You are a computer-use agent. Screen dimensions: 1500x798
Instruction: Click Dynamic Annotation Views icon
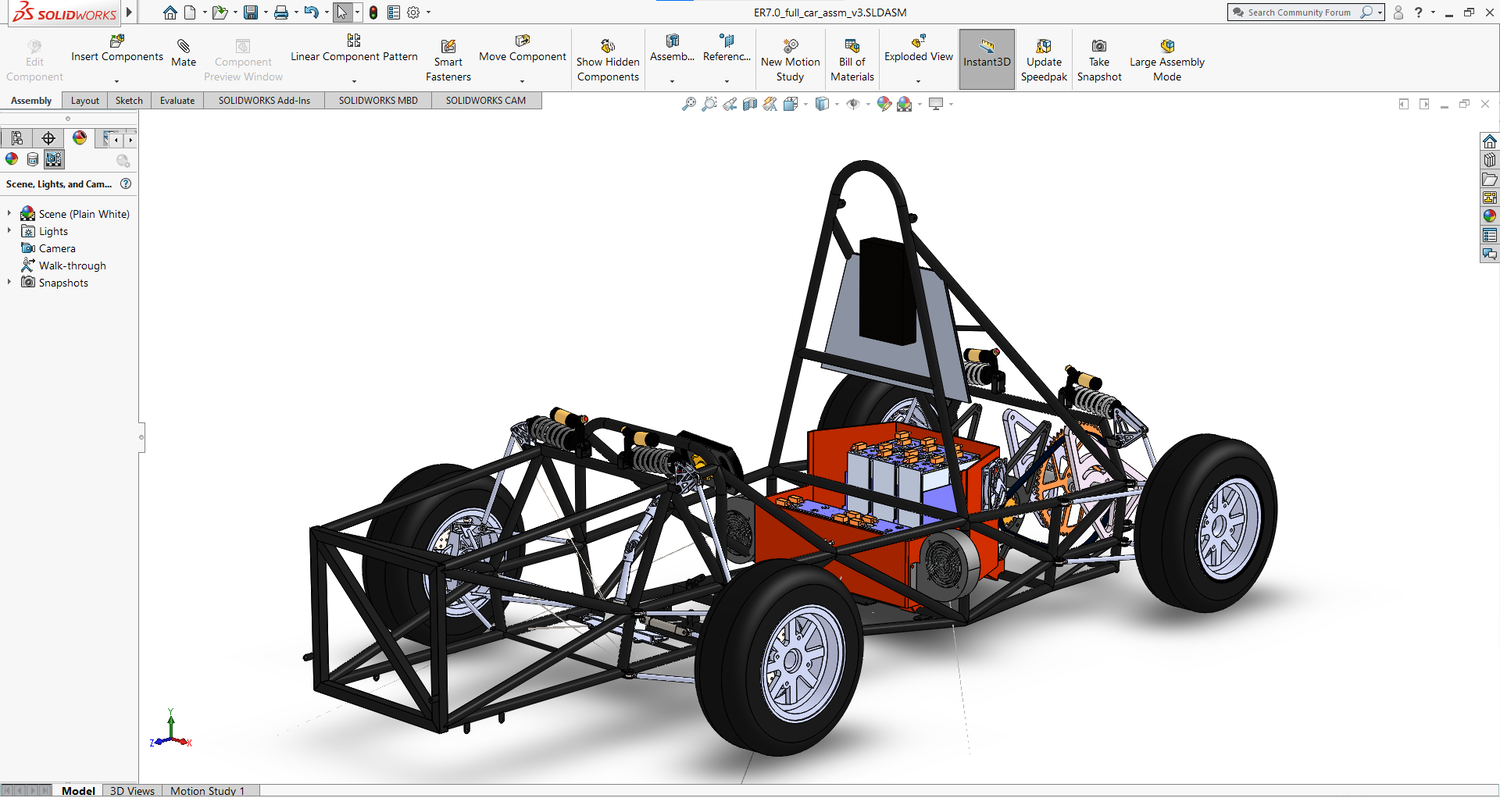(770, 104)
